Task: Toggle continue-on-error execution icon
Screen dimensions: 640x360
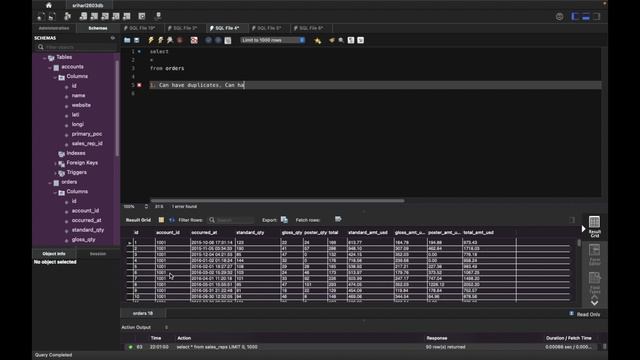Action: (x=194, y=40)
